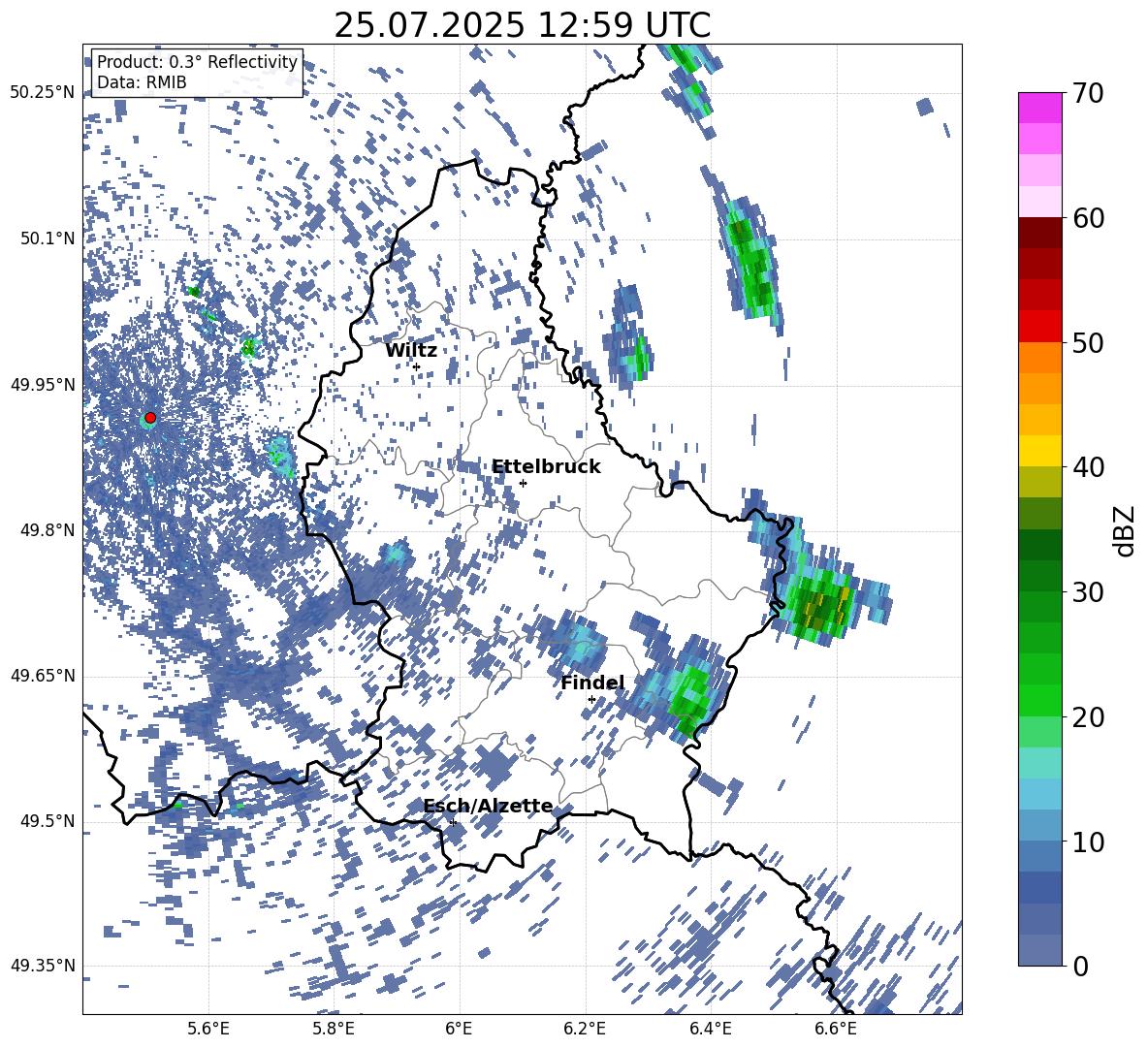Click the Product: 0.3° Reflectivity text
The width and height of the screenshot is (1148, 1048).
pos(197,61)
